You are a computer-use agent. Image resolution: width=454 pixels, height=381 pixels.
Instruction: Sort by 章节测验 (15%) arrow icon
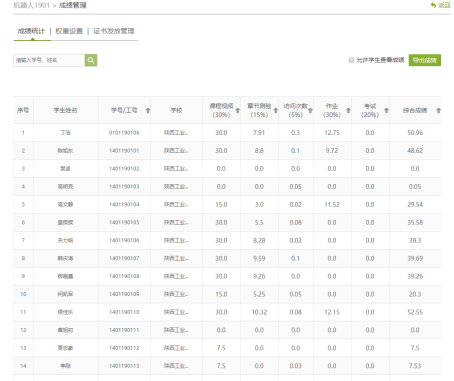[276, 110]
